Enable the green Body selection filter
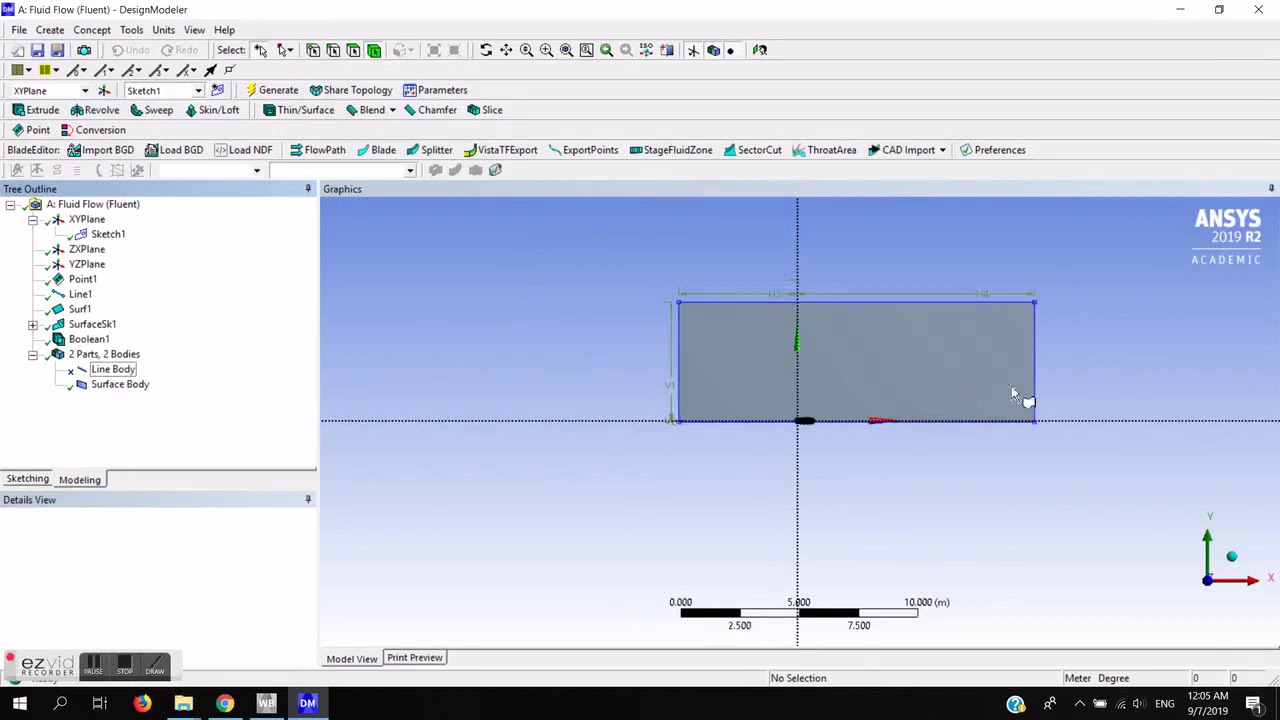Viewport: 1280px width, 720px height. (374, 50)
